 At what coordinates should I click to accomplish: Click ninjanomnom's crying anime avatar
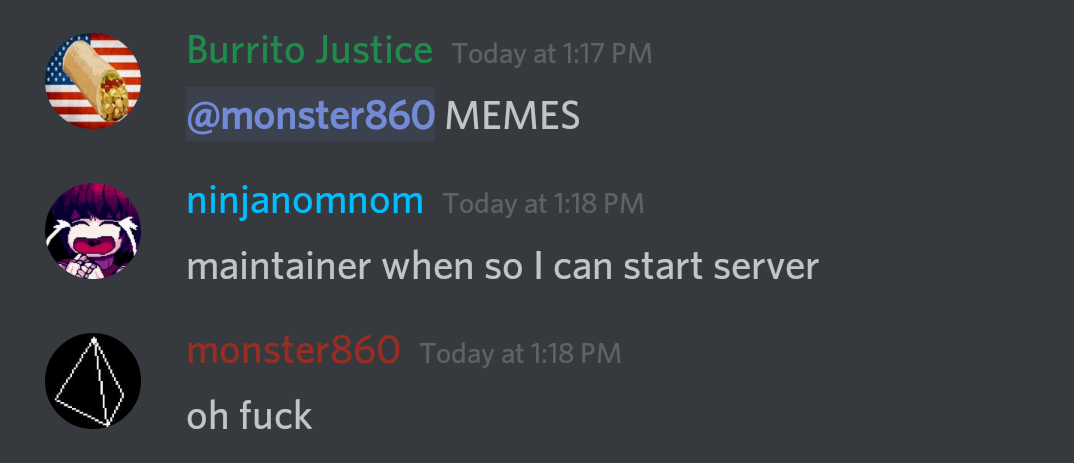click(93, 231)
